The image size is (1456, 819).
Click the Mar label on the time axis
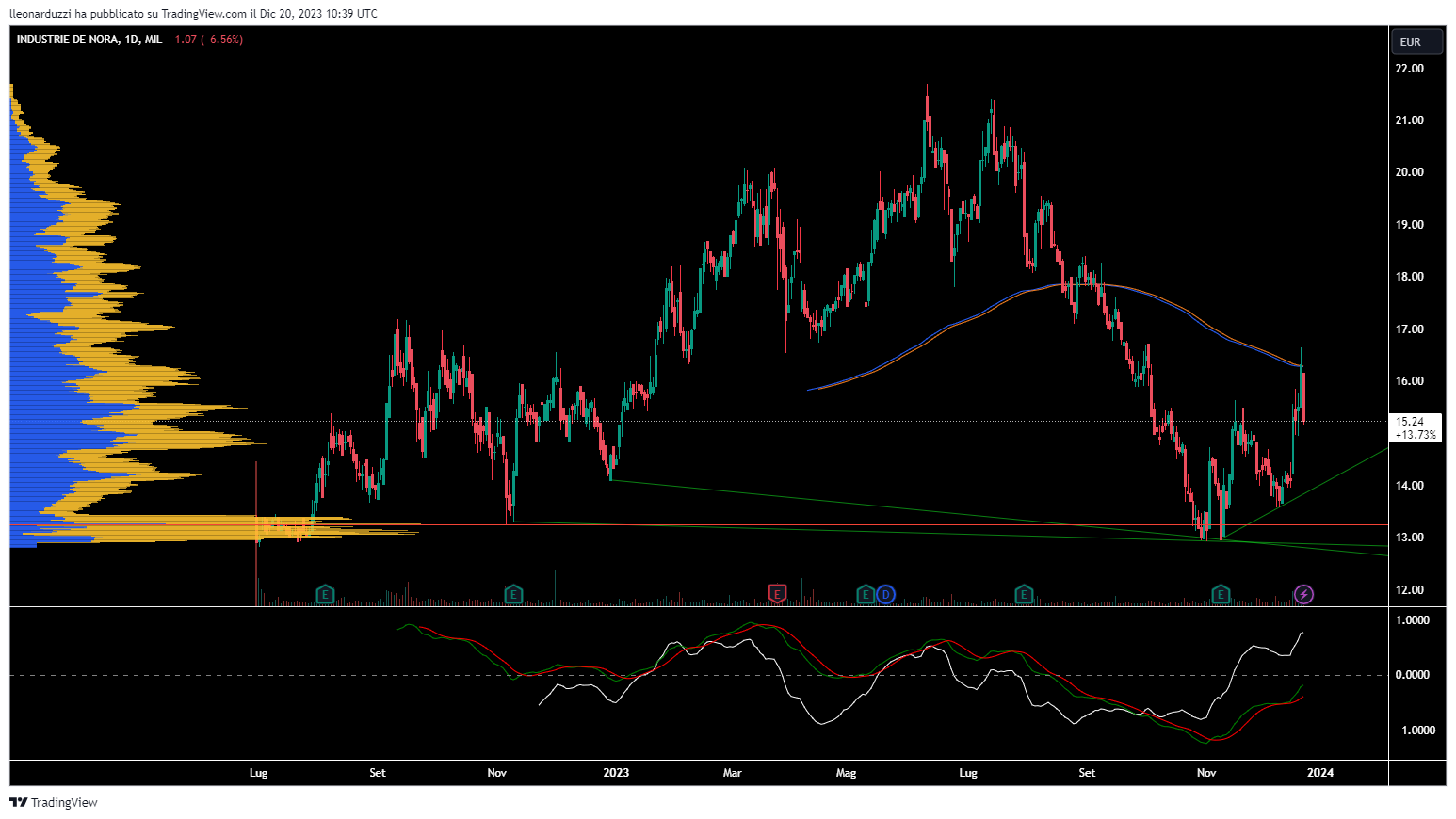(x=732, y=773)
